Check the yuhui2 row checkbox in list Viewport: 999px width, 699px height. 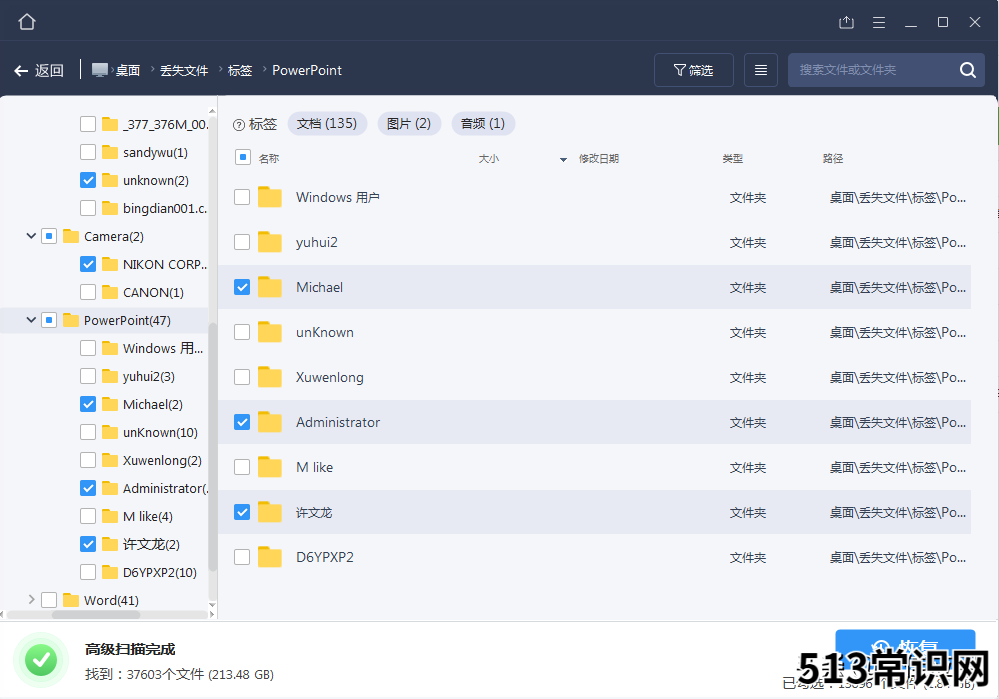tap(242, 243)
